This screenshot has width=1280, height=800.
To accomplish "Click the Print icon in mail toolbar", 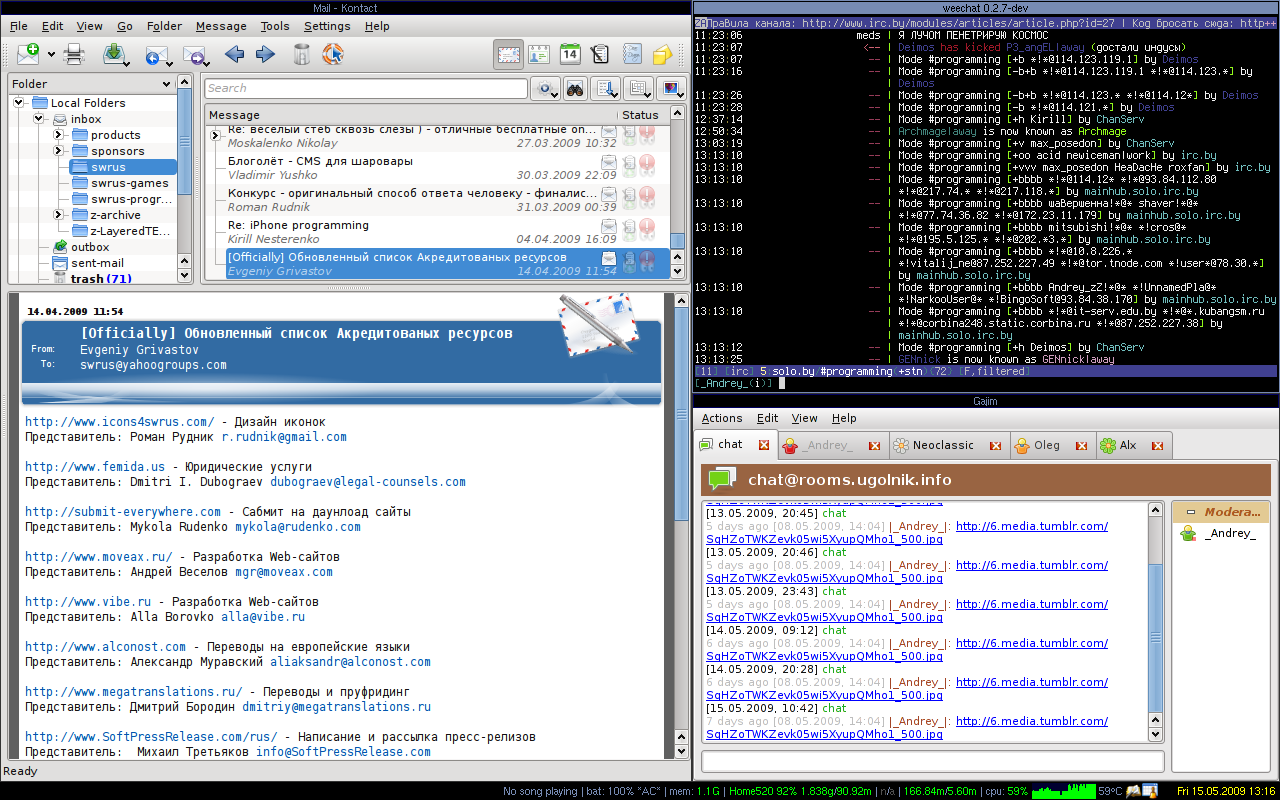I will [74, 54].
